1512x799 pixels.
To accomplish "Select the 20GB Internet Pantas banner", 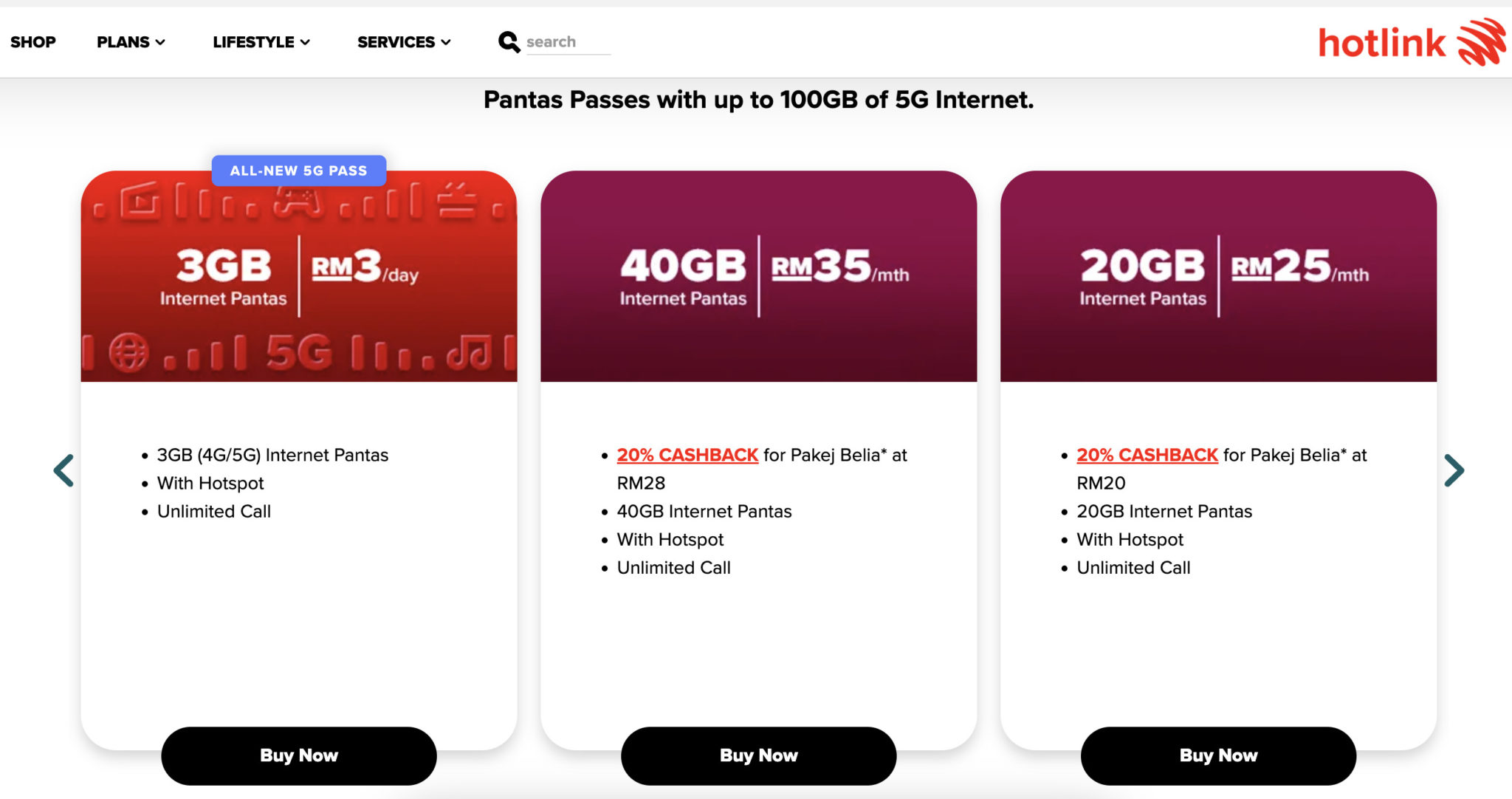I will click(x=1218, y=277).
